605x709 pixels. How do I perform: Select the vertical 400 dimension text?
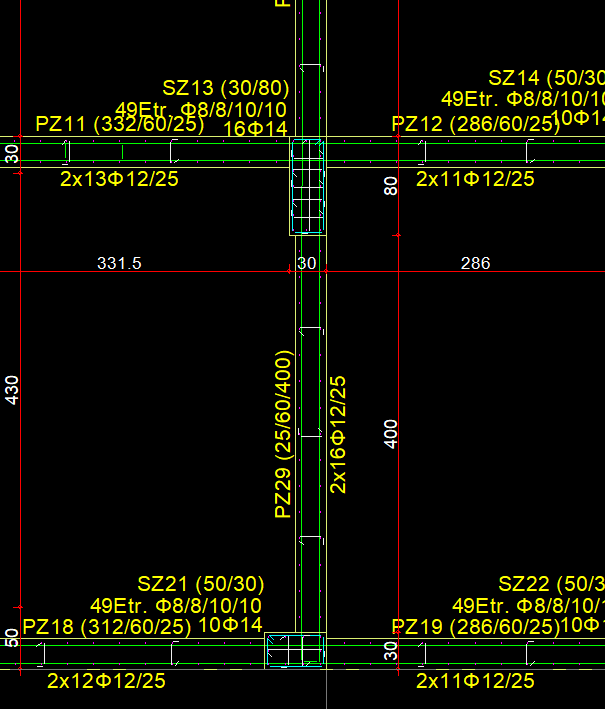[x=392, y=433]
